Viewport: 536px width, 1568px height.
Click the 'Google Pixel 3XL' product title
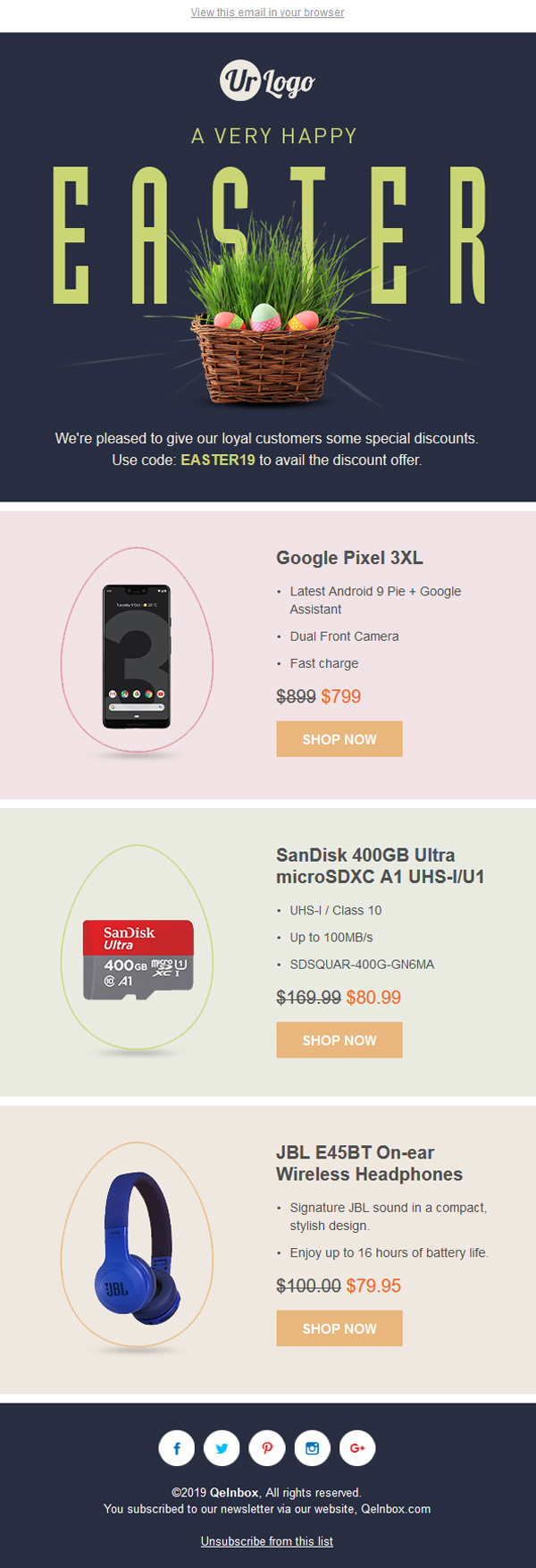click(349, 558)
